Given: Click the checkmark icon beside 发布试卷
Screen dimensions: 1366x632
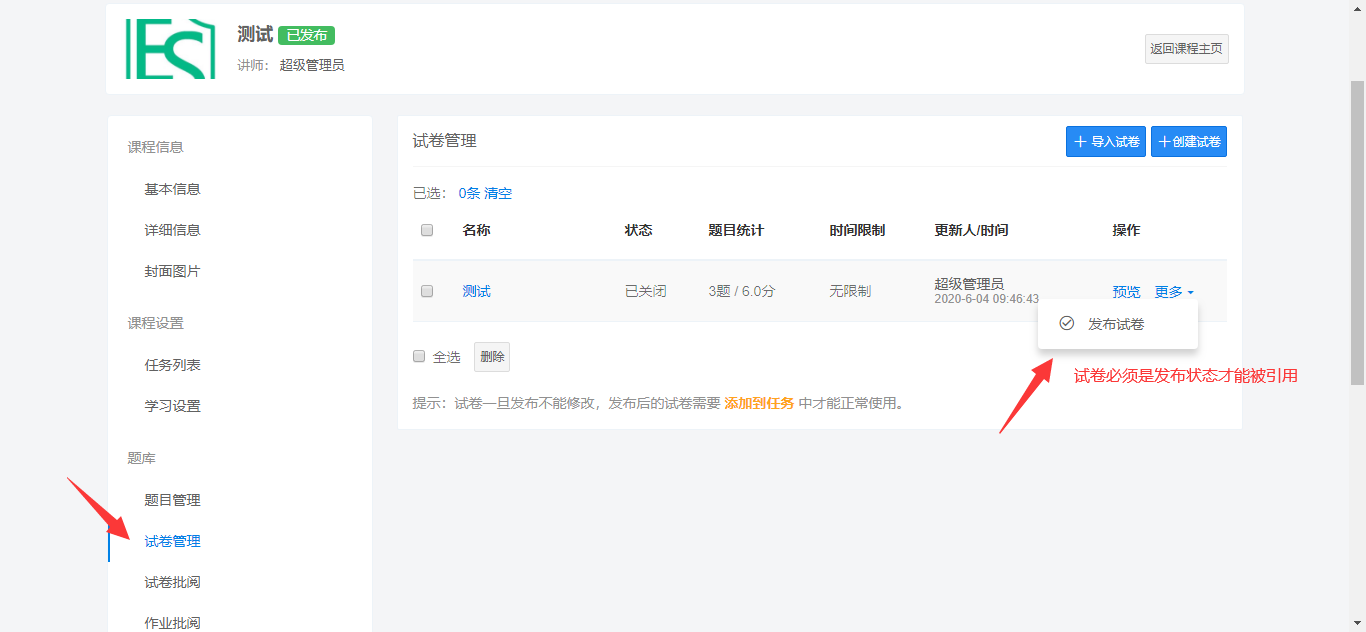Looking at the screenshot, I should click(x=1066, y=324).
